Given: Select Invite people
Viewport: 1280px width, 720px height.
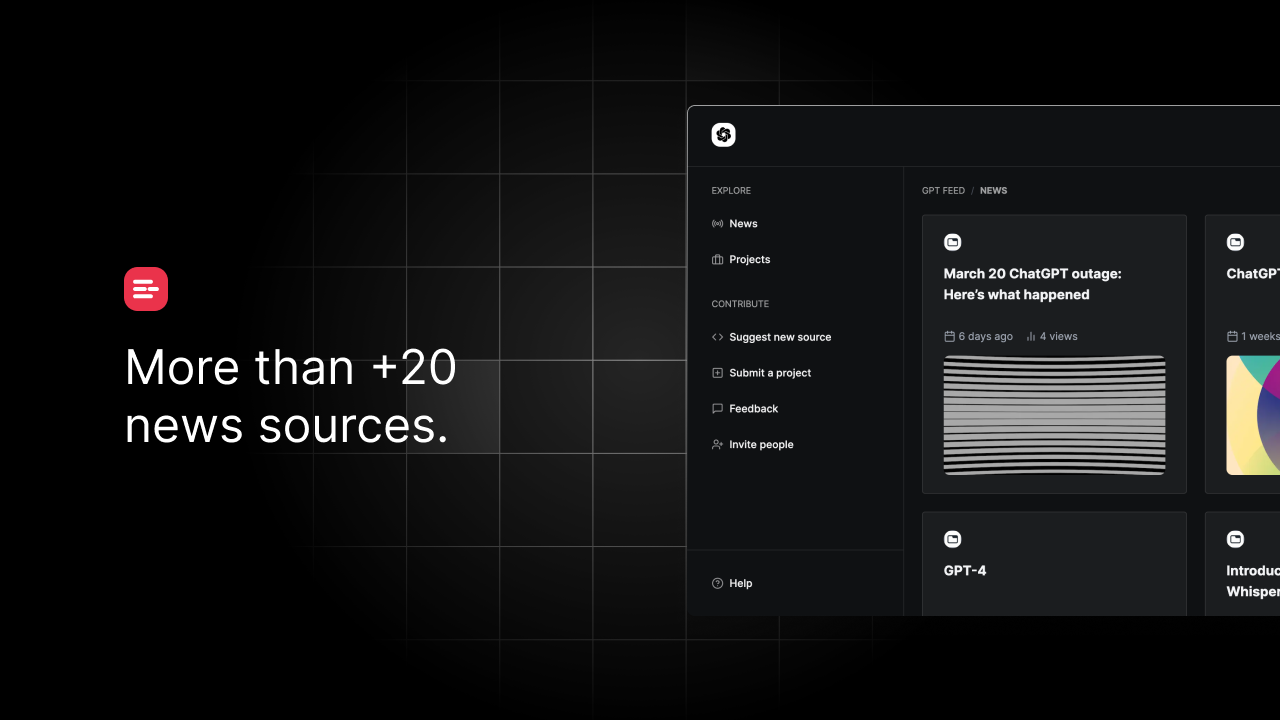Looking at the screenshot, I should point(761,445).
